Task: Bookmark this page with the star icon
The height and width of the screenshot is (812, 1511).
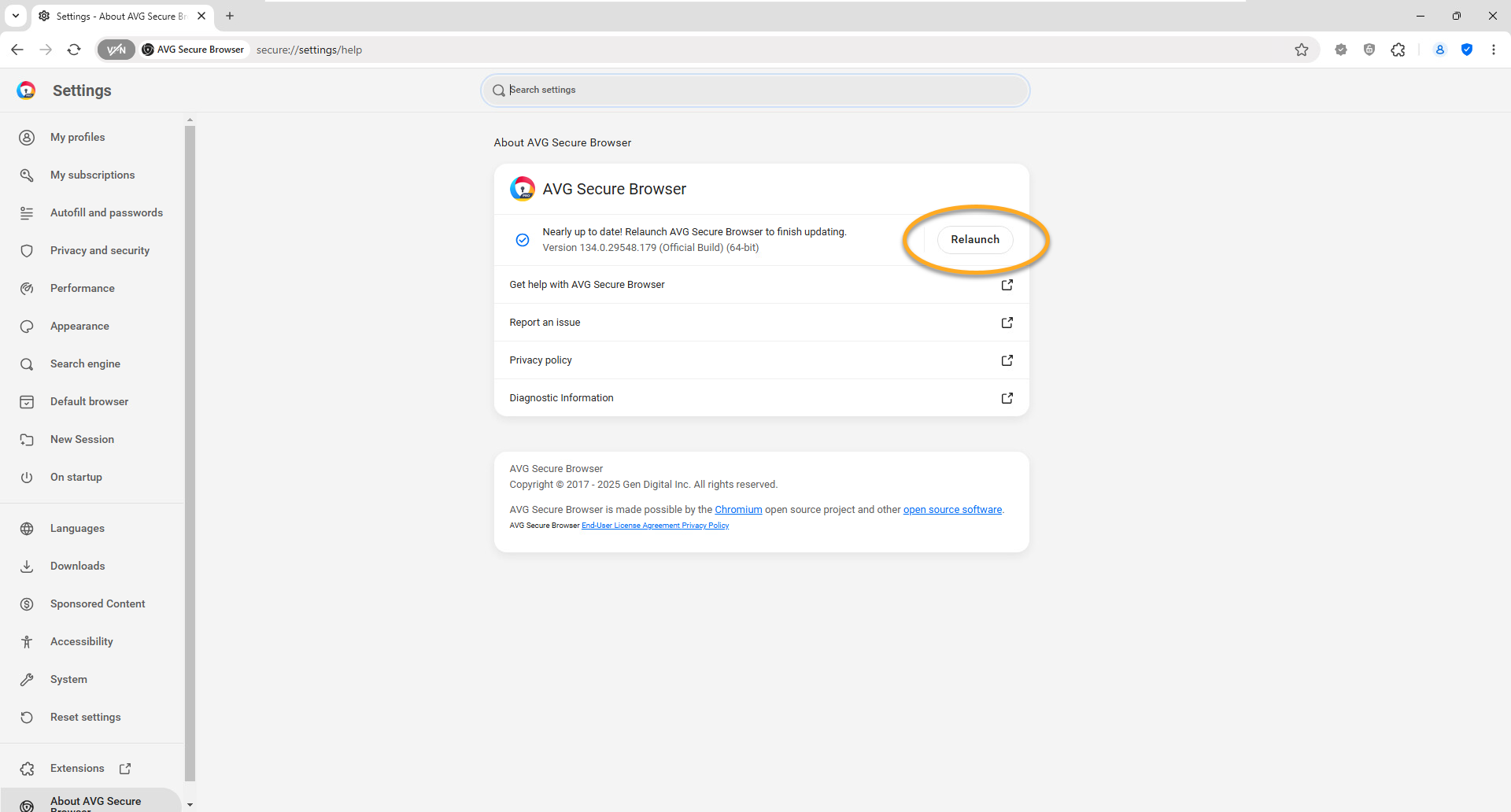Action: (1302, 50)
